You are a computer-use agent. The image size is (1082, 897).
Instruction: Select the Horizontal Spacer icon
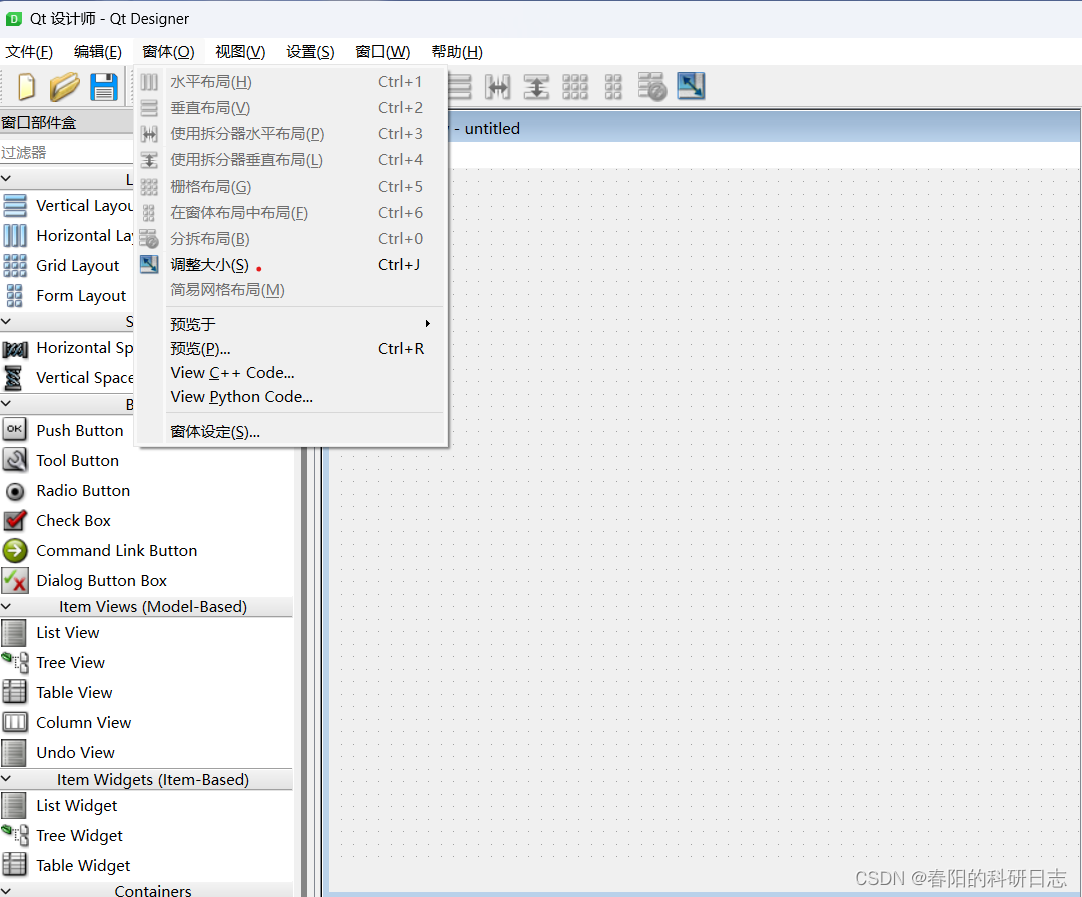(15, 348)
